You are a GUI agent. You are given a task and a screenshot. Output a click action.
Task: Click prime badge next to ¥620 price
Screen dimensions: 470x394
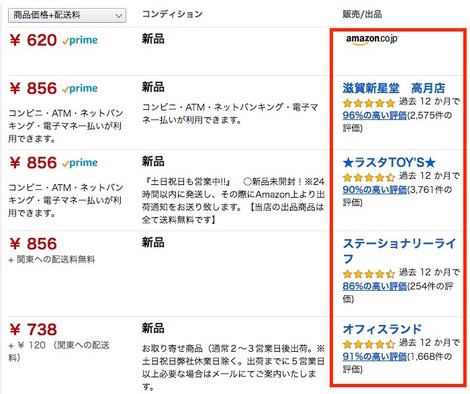tap(80, 40)
